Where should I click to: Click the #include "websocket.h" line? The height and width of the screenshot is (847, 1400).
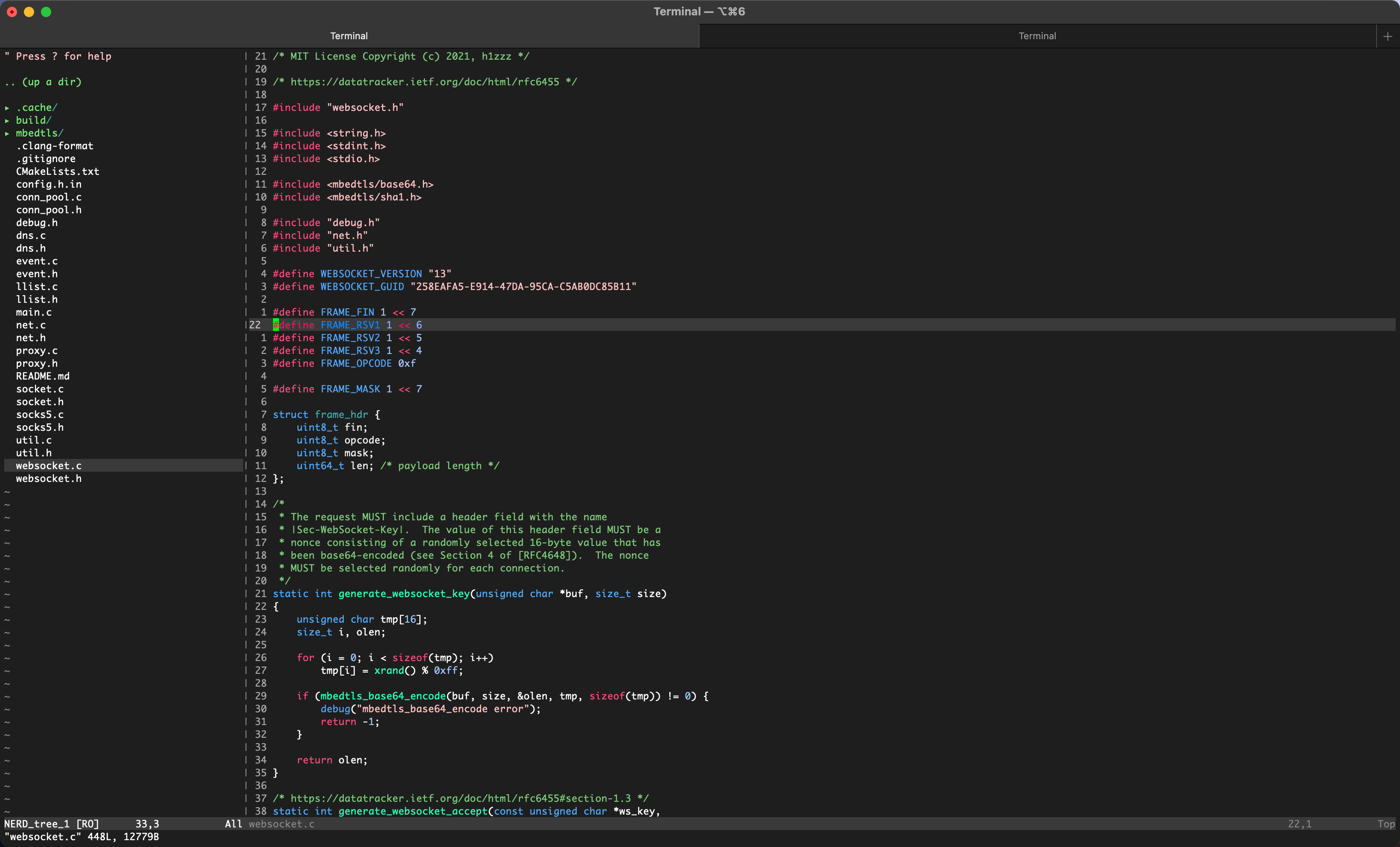tap(338, 107)
